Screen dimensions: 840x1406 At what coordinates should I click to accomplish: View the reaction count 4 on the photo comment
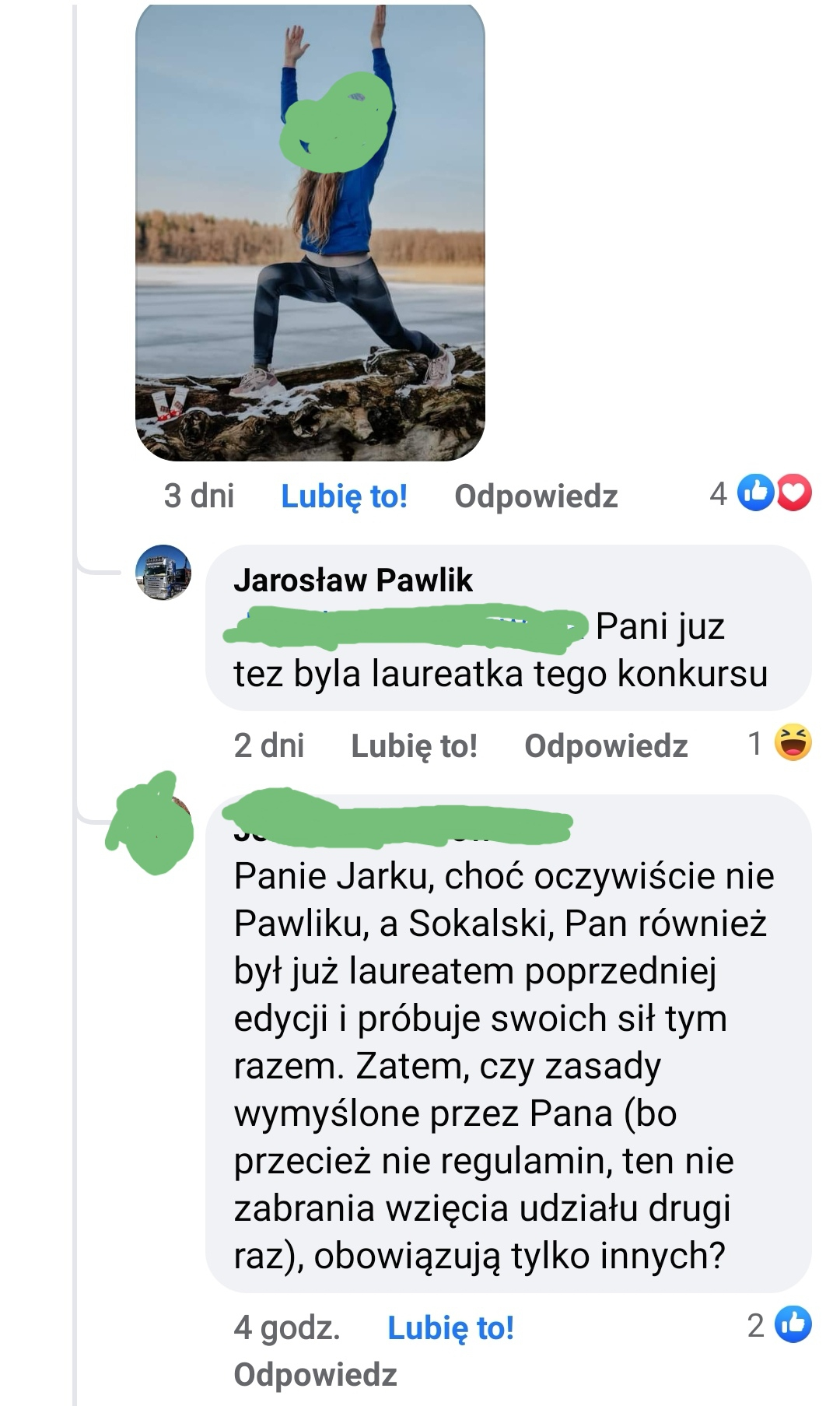[718, 493]
